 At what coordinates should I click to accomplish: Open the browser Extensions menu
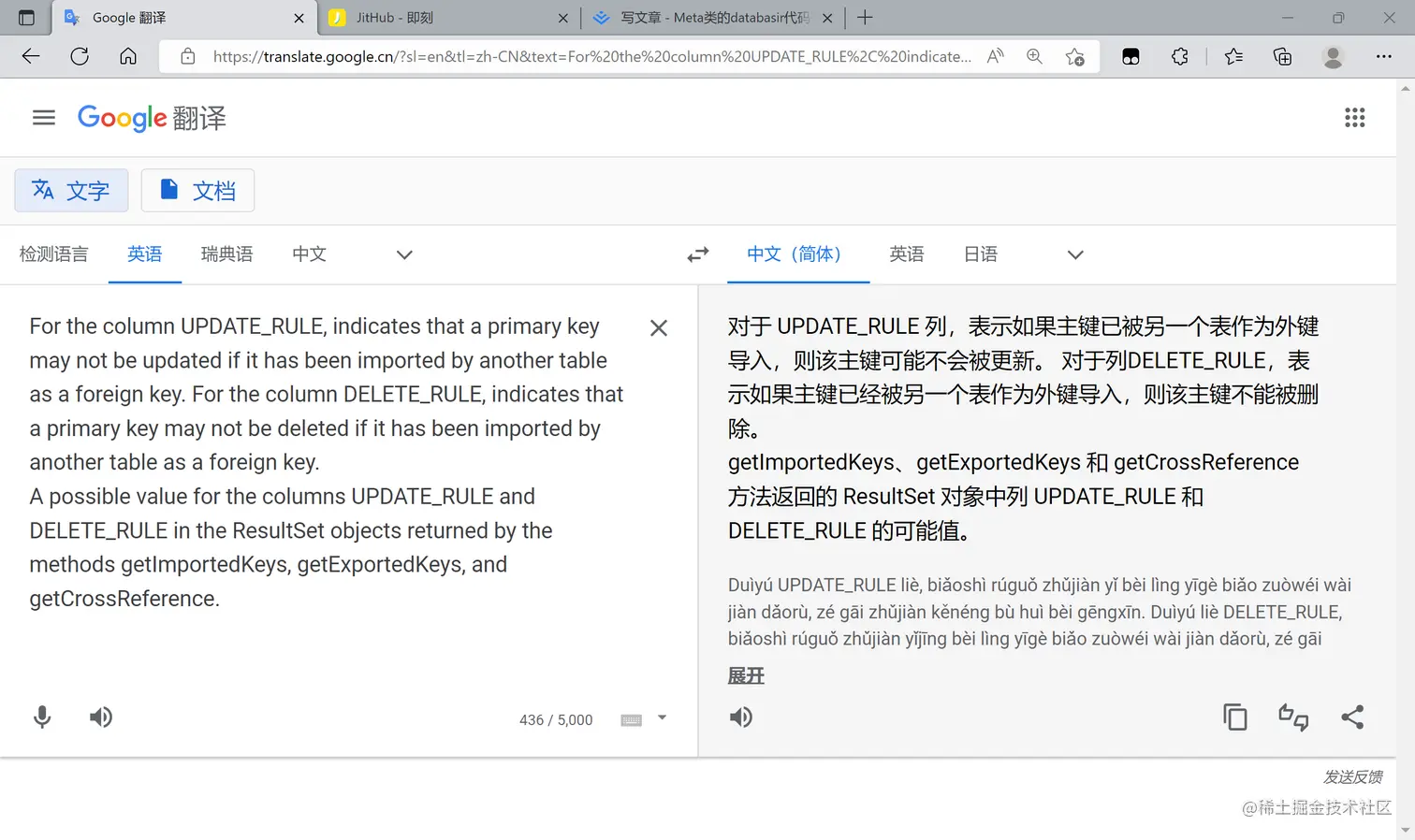[1180, 56]
